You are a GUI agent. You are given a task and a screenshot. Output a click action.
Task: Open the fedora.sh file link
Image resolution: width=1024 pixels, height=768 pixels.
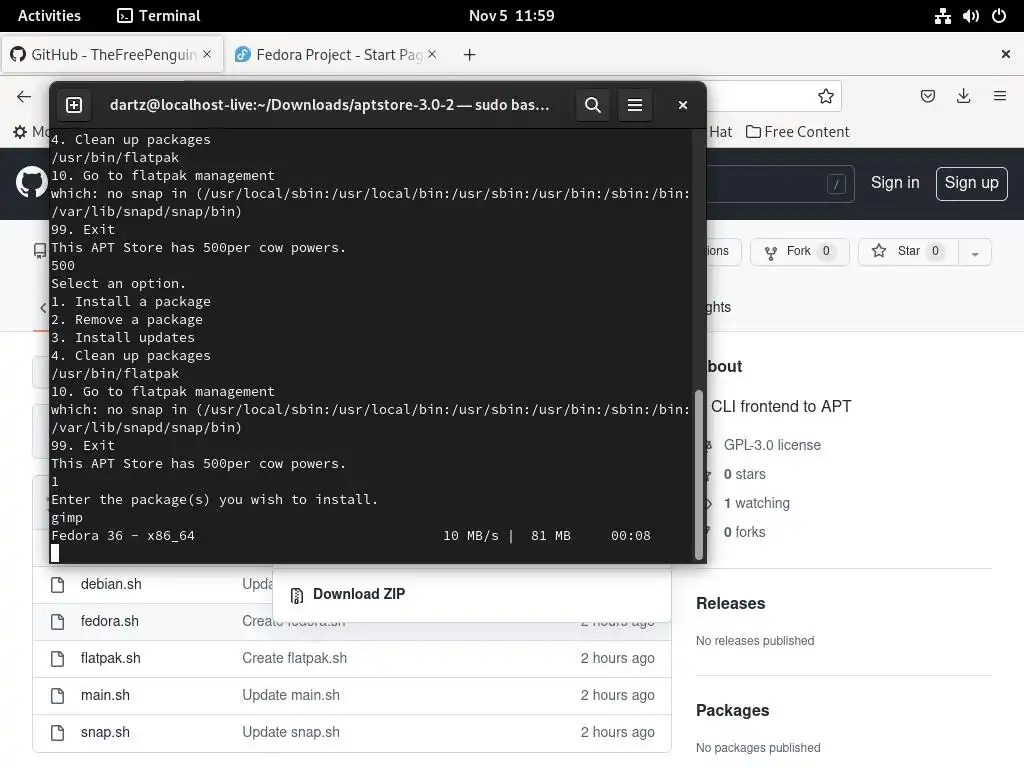tap(110, 621)
